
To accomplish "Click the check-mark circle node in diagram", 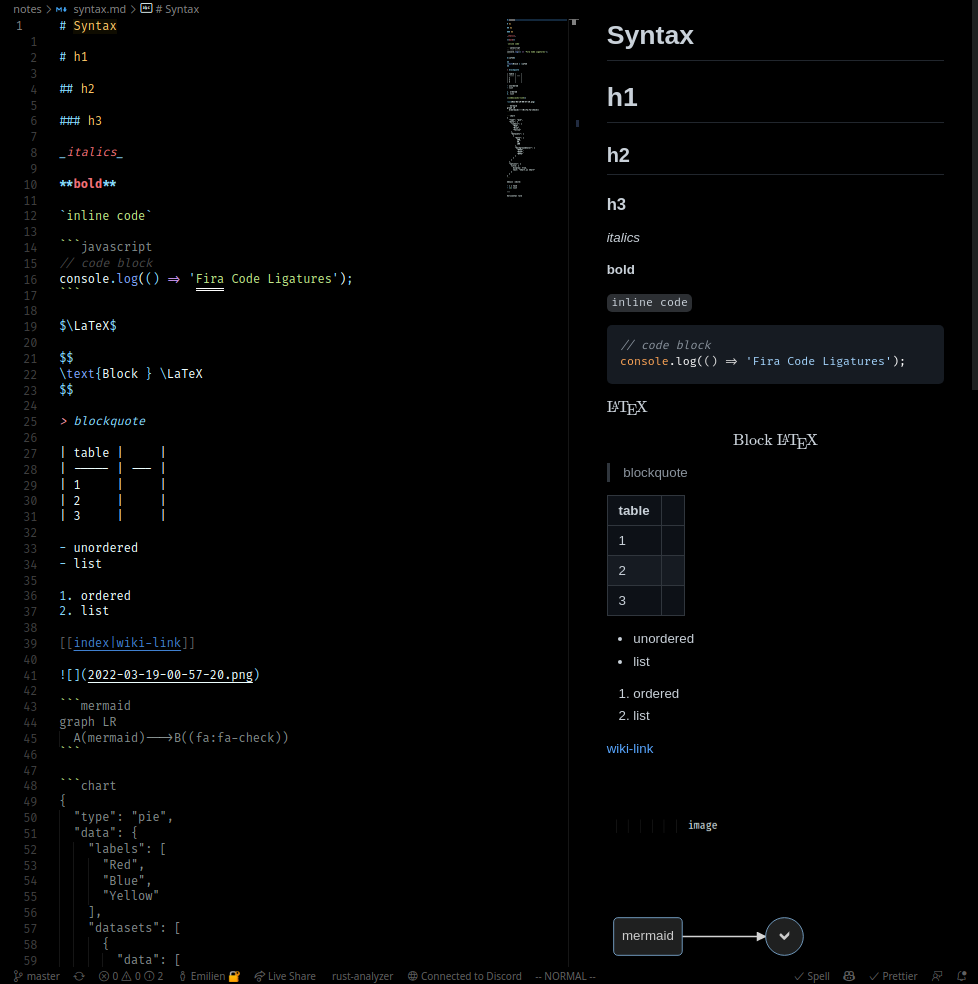I will click(784, 936).
